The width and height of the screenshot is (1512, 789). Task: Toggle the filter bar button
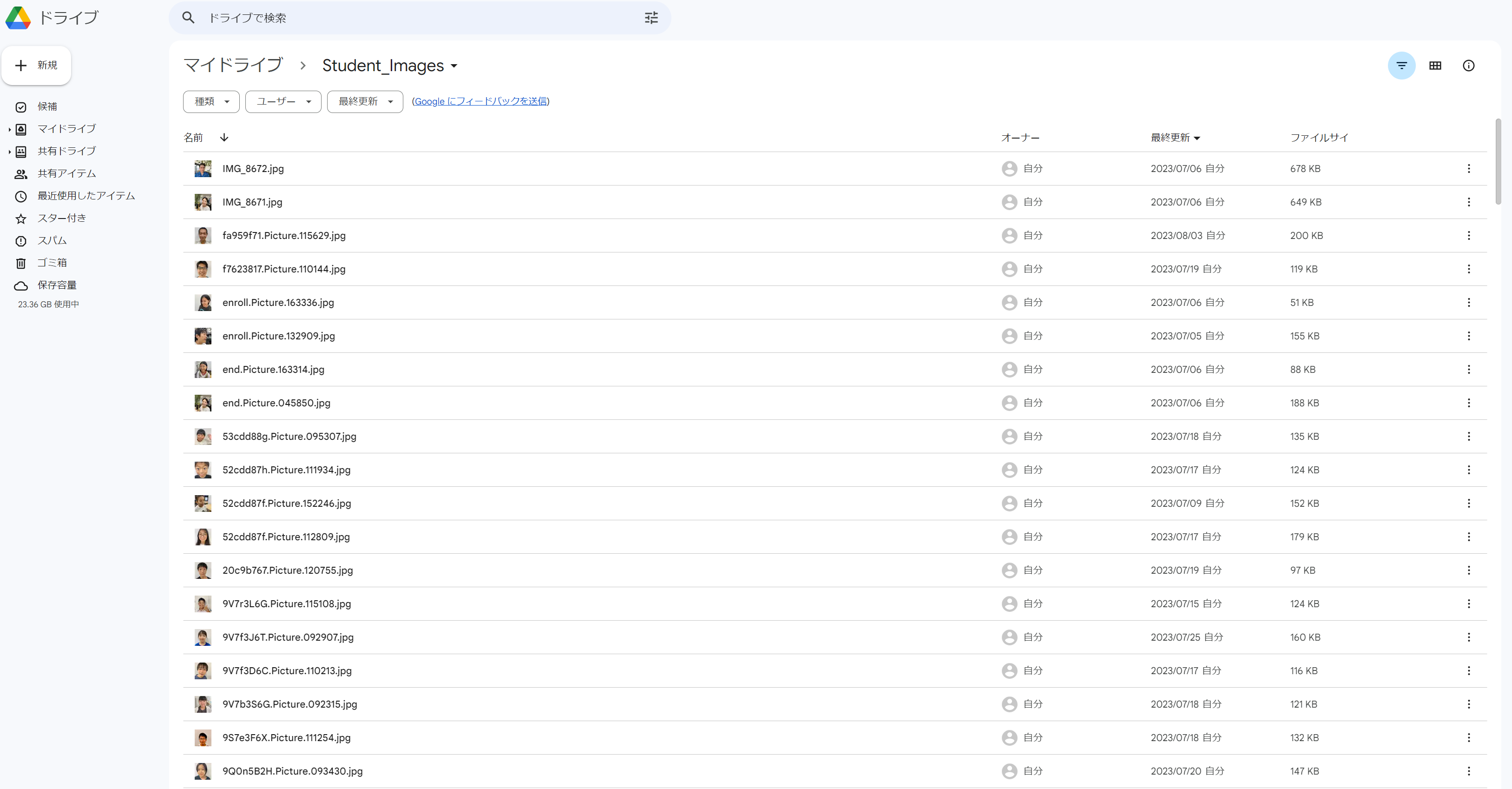pyautogui.click(x=1401, y=65)
